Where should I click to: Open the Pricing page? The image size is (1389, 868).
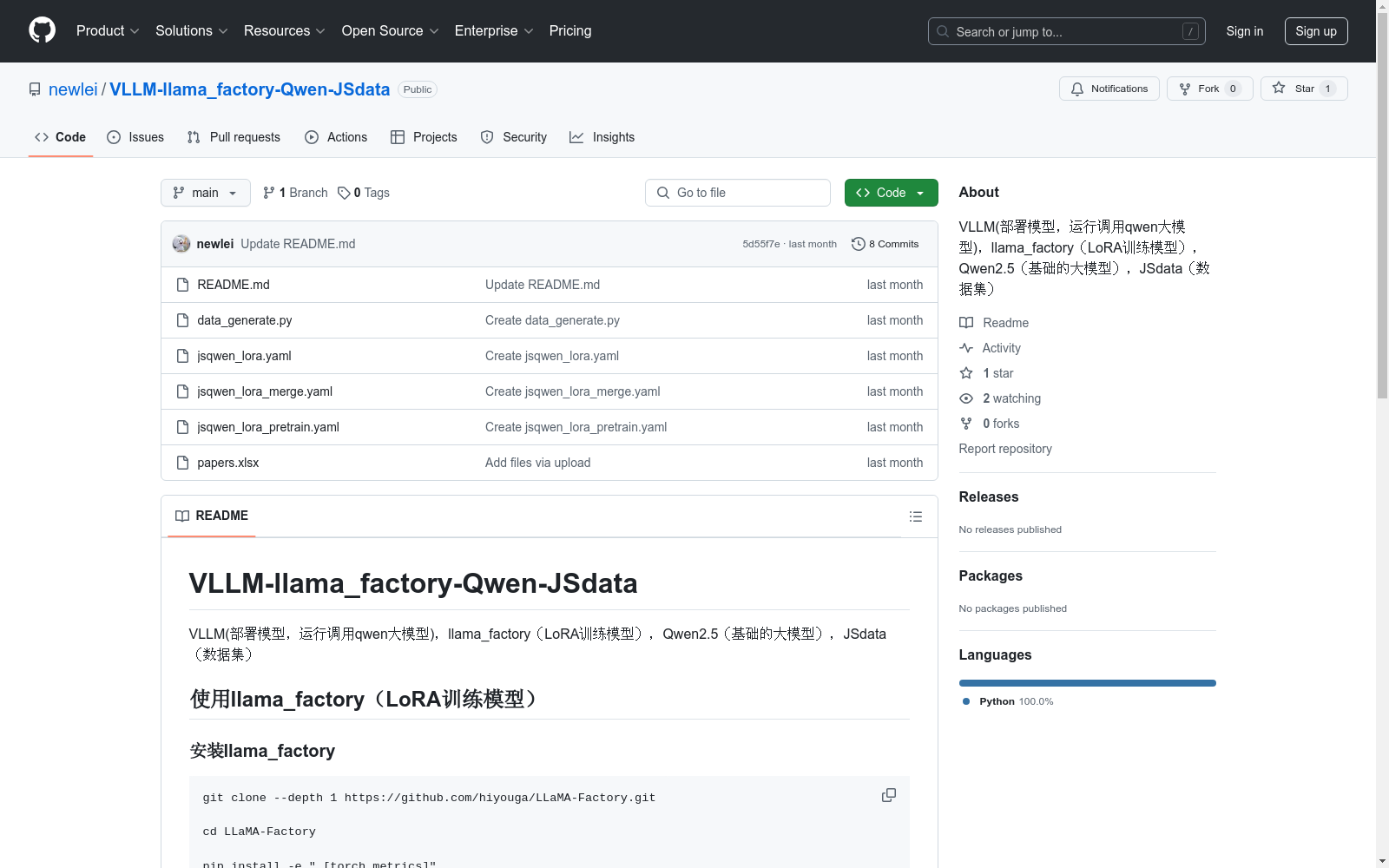[x=570, y=31]
